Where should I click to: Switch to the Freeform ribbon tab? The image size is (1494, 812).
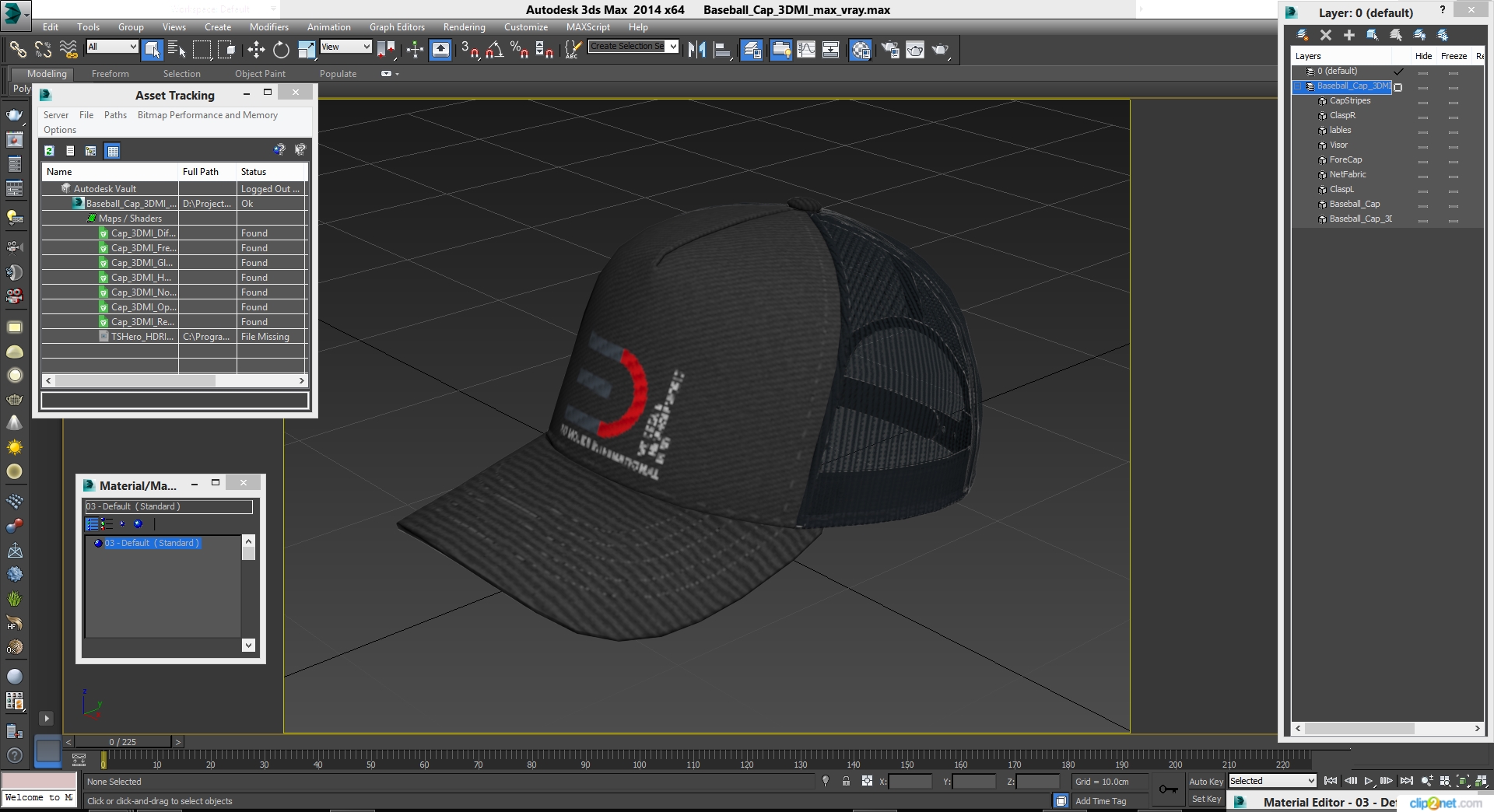[110, 74]
